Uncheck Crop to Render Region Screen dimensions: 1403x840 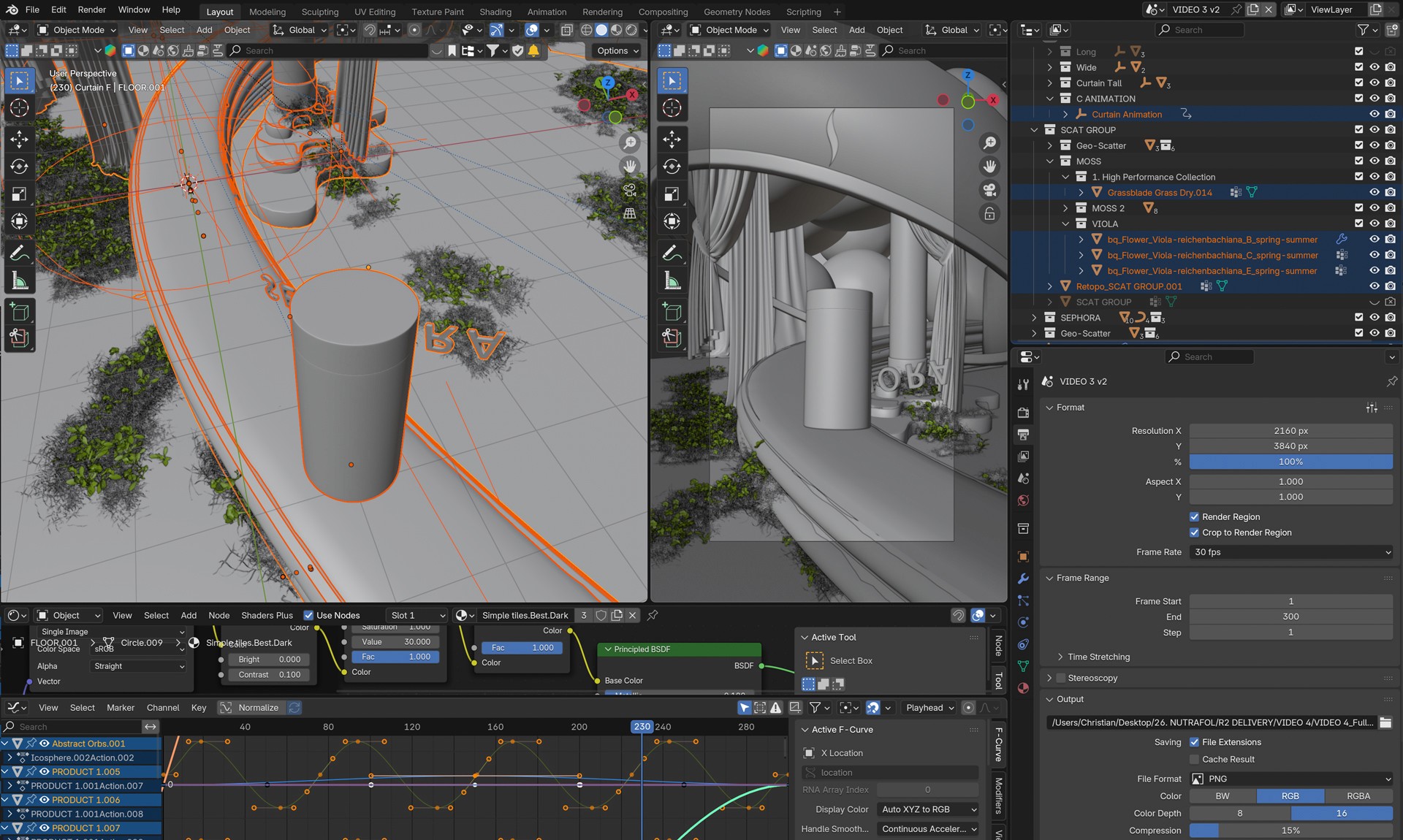pyautogui.click(x=1194, y=532)
